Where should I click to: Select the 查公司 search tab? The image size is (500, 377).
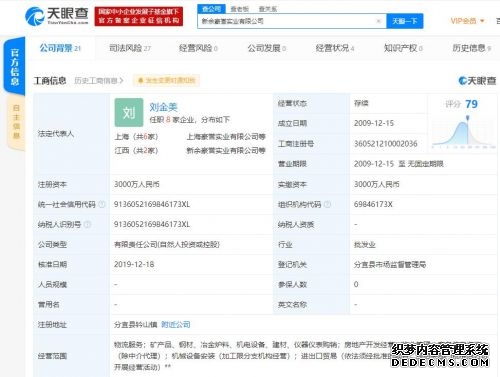click(x=211, y=9)
